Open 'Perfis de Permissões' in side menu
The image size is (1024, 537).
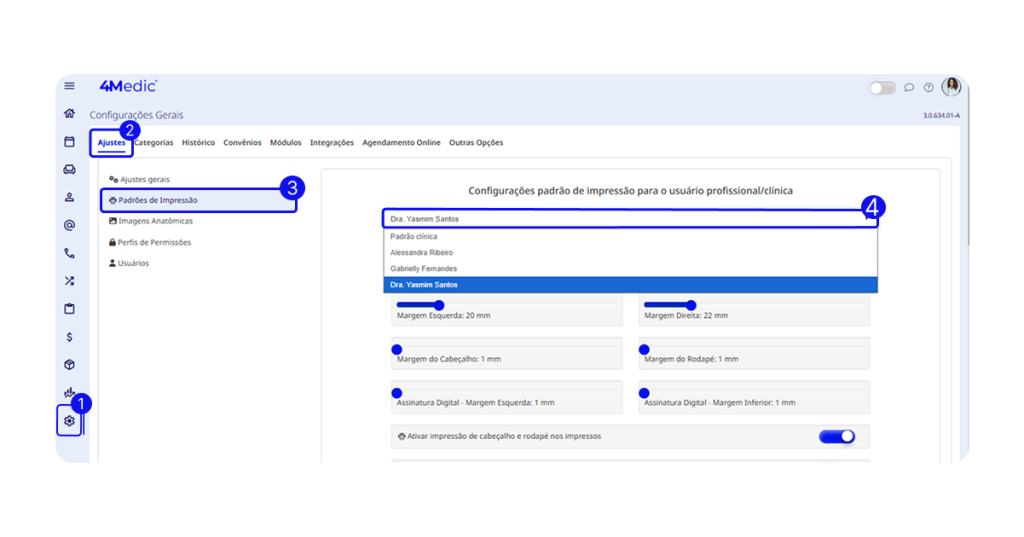click(155, 242)
